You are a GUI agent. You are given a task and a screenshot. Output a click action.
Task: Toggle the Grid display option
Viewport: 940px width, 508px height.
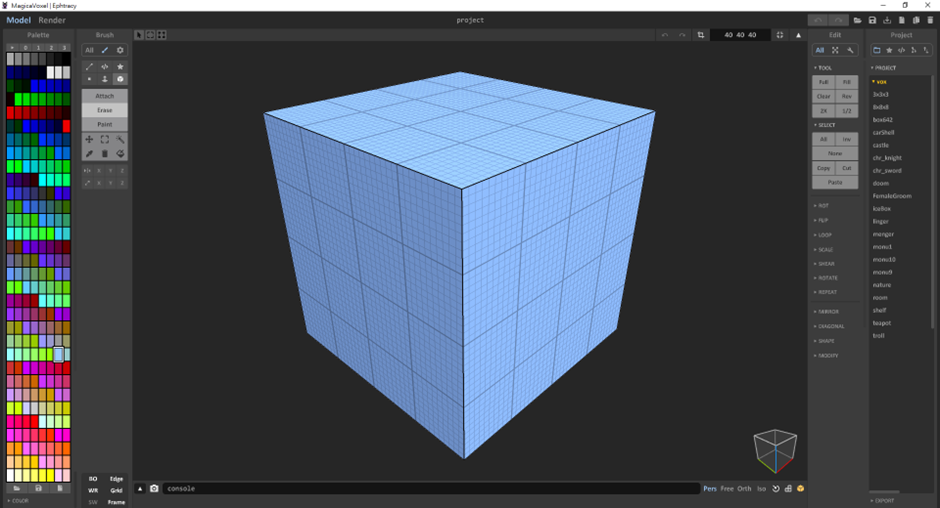coord(116,491)
